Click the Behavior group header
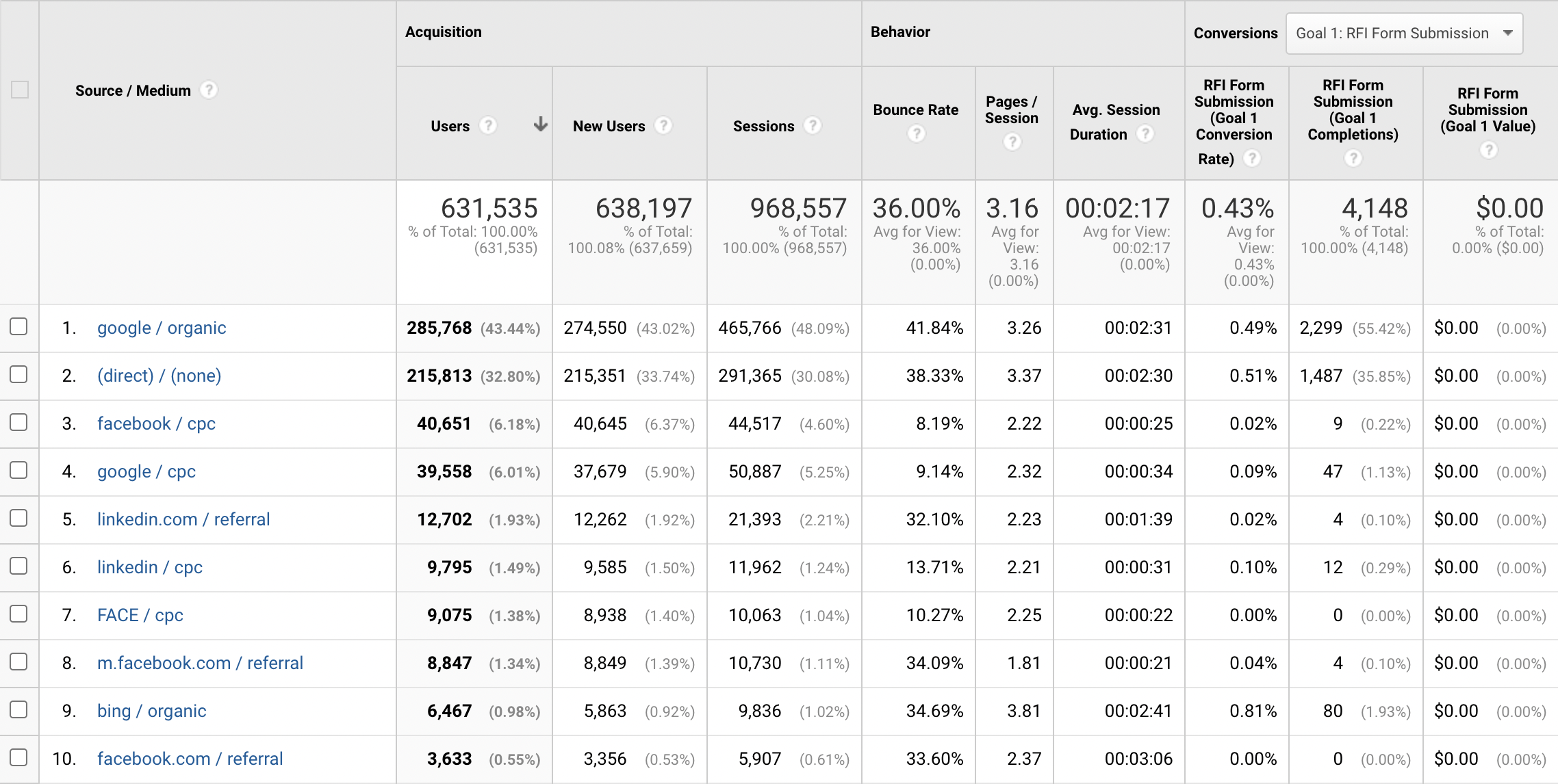The height and width of the screenshot is (784, 1558). (x=900, y=31)
